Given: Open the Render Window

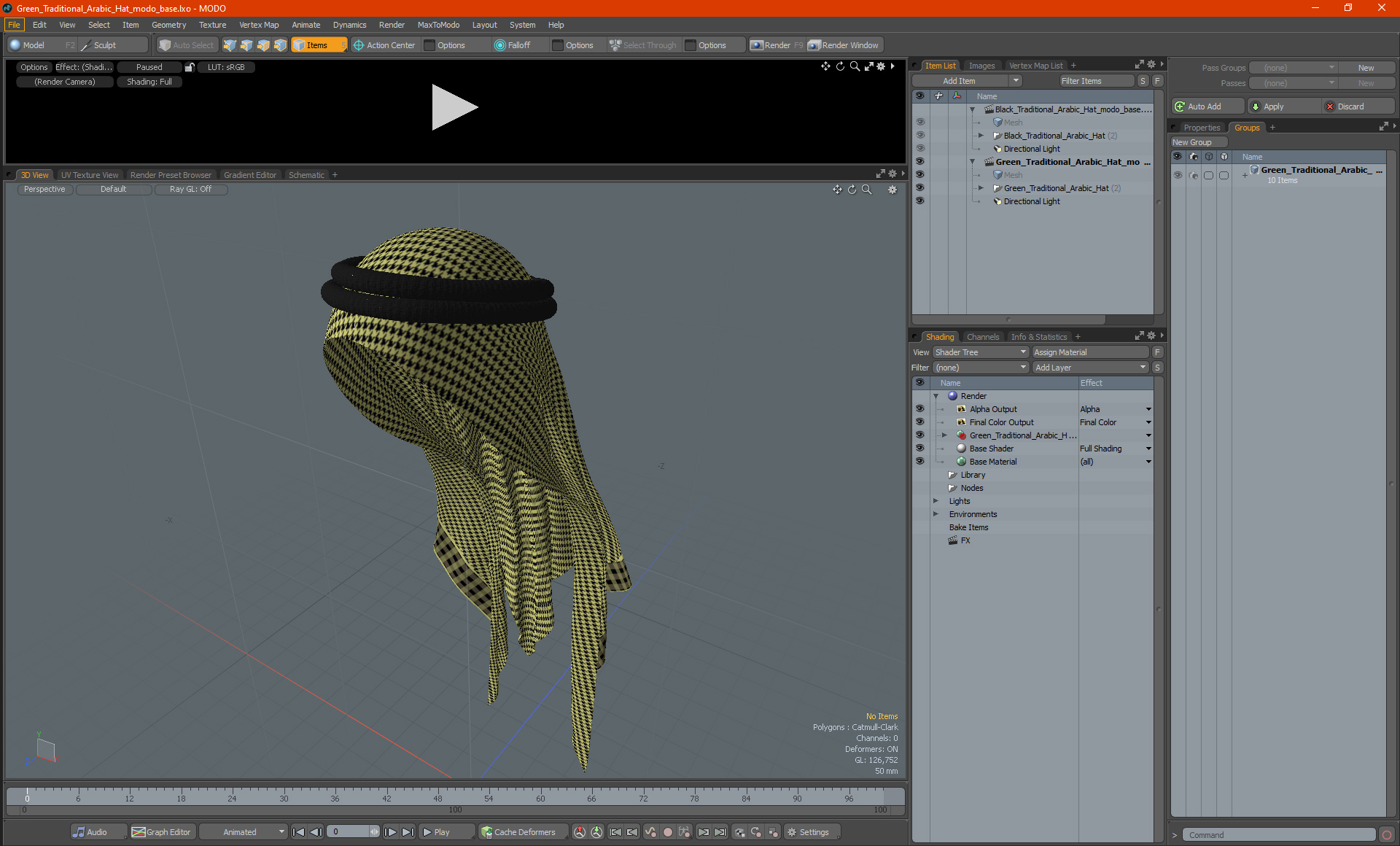Looking at the screenshot, I should click(844, 45).
